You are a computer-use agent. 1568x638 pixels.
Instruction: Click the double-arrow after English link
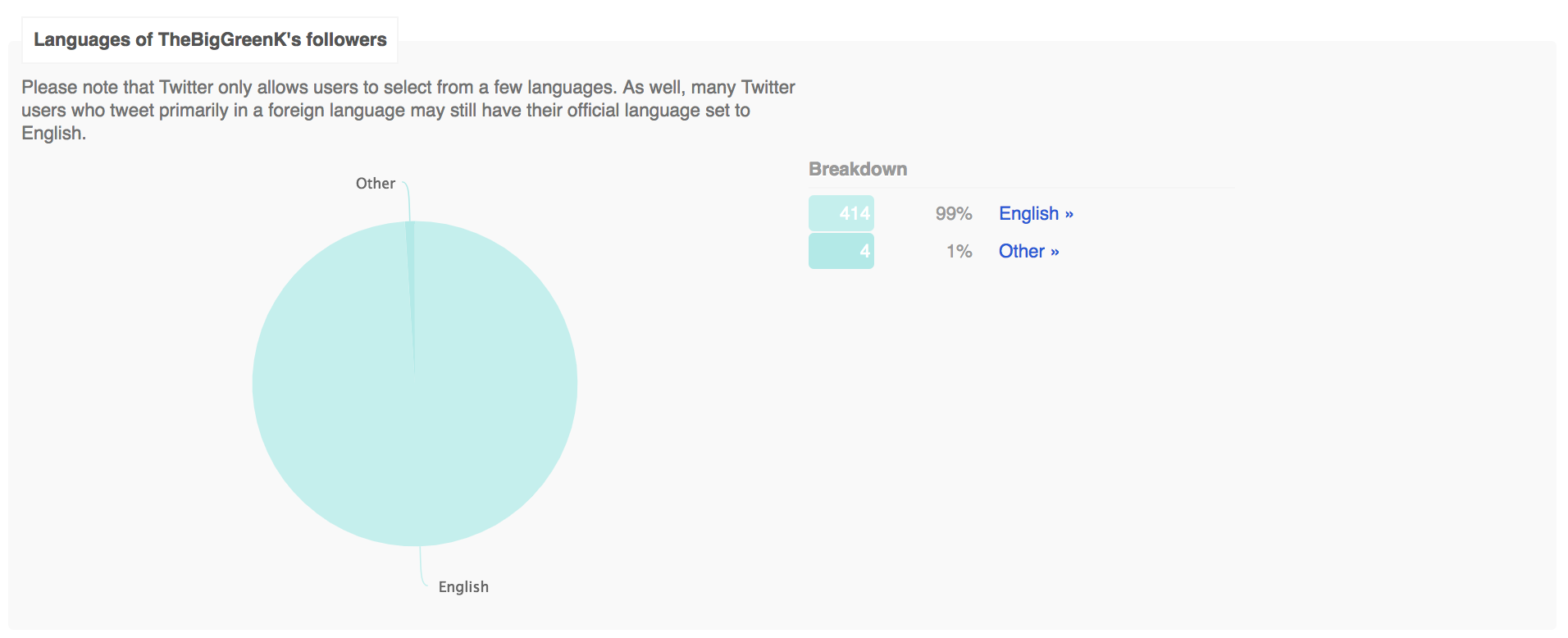pos(1069,214)
